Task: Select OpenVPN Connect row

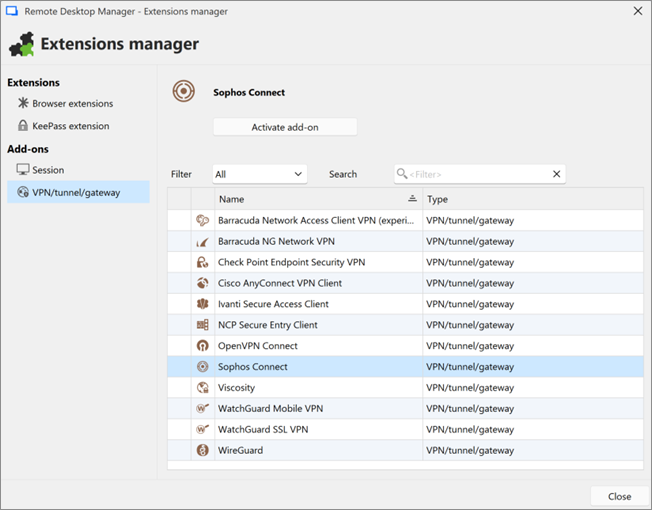Action: (x=405, y=346)
